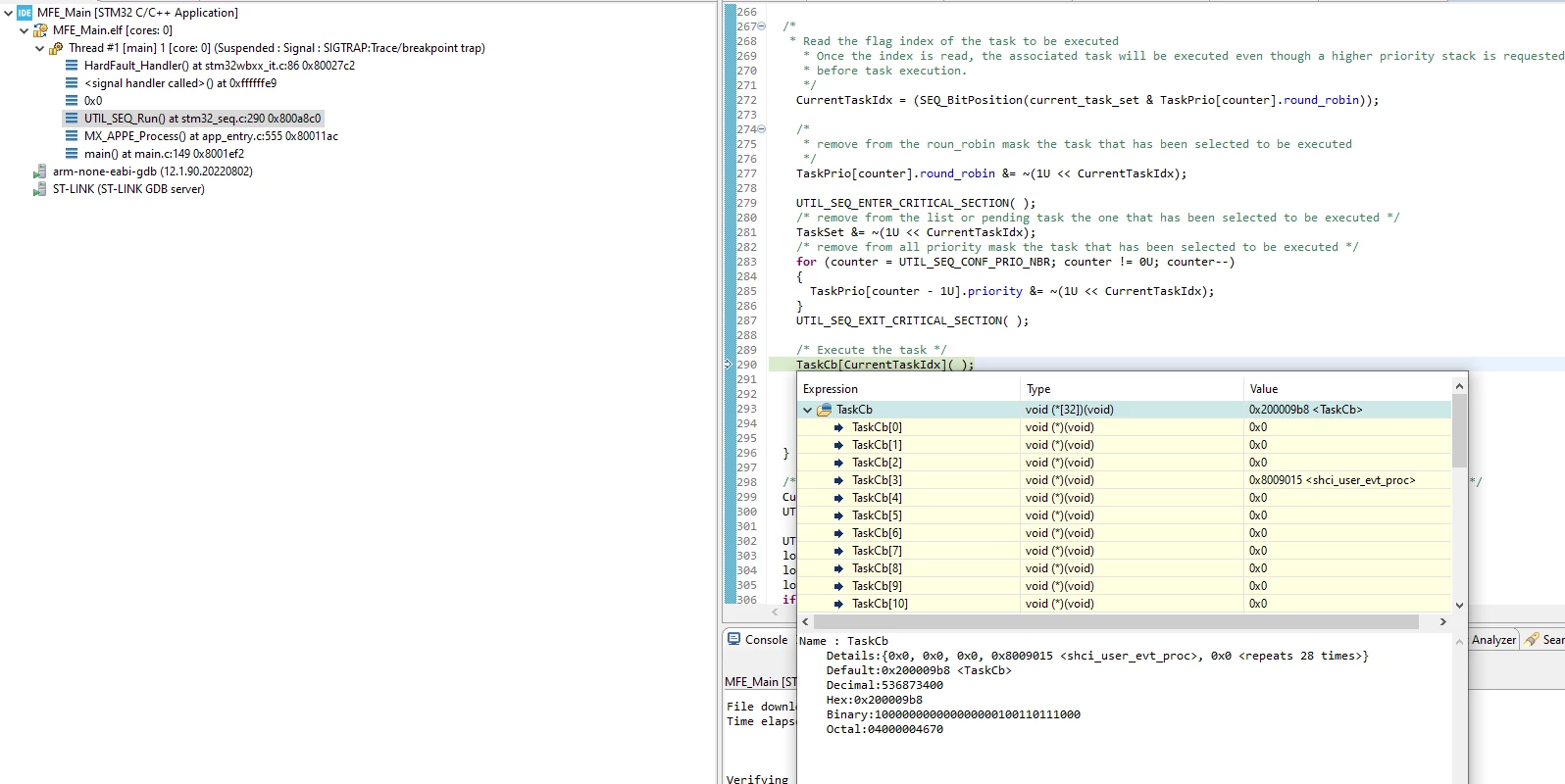1565x784 pixels.
Task: Click the arrow icon beside TaskCb[7]
Action: point(838,551)
